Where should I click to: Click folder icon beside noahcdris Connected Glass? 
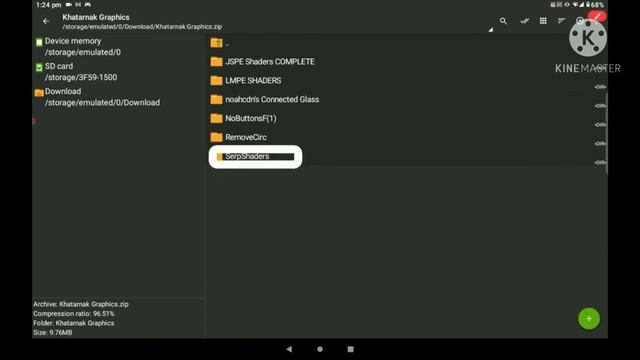click(216, 99)
